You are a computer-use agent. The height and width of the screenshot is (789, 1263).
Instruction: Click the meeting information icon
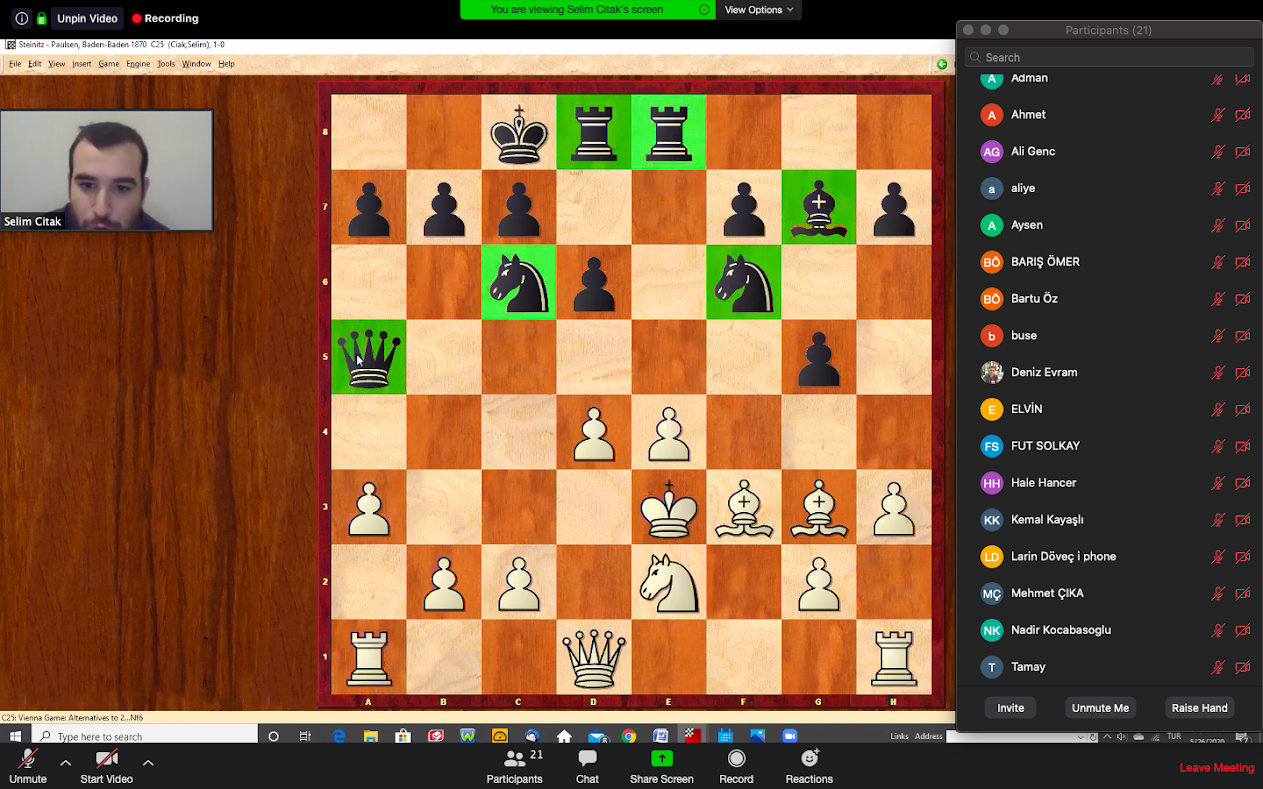tap(21, 18)
